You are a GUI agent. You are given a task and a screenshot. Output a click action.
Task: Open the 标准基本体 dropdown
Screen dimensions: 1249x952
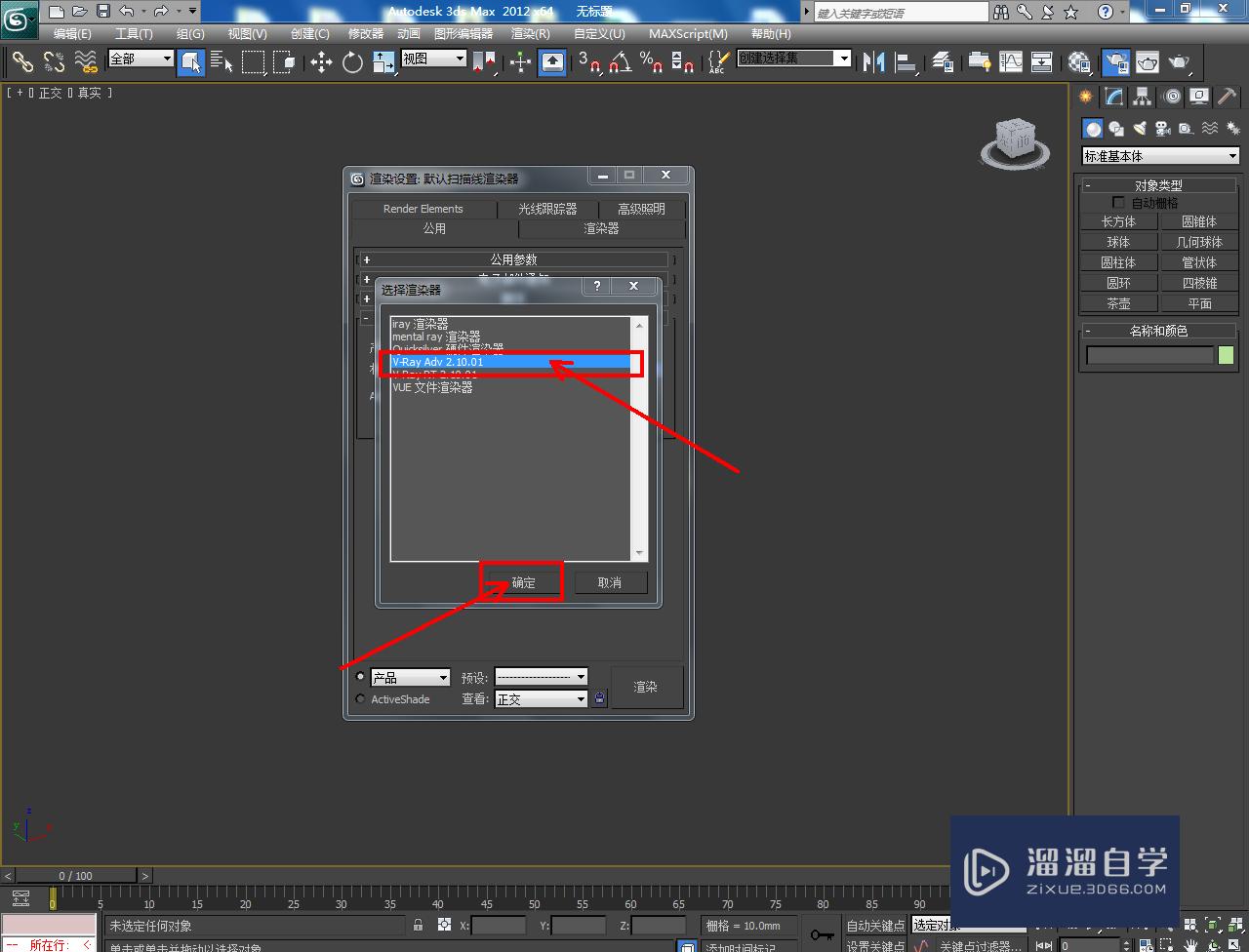[x=1159, y=156]
